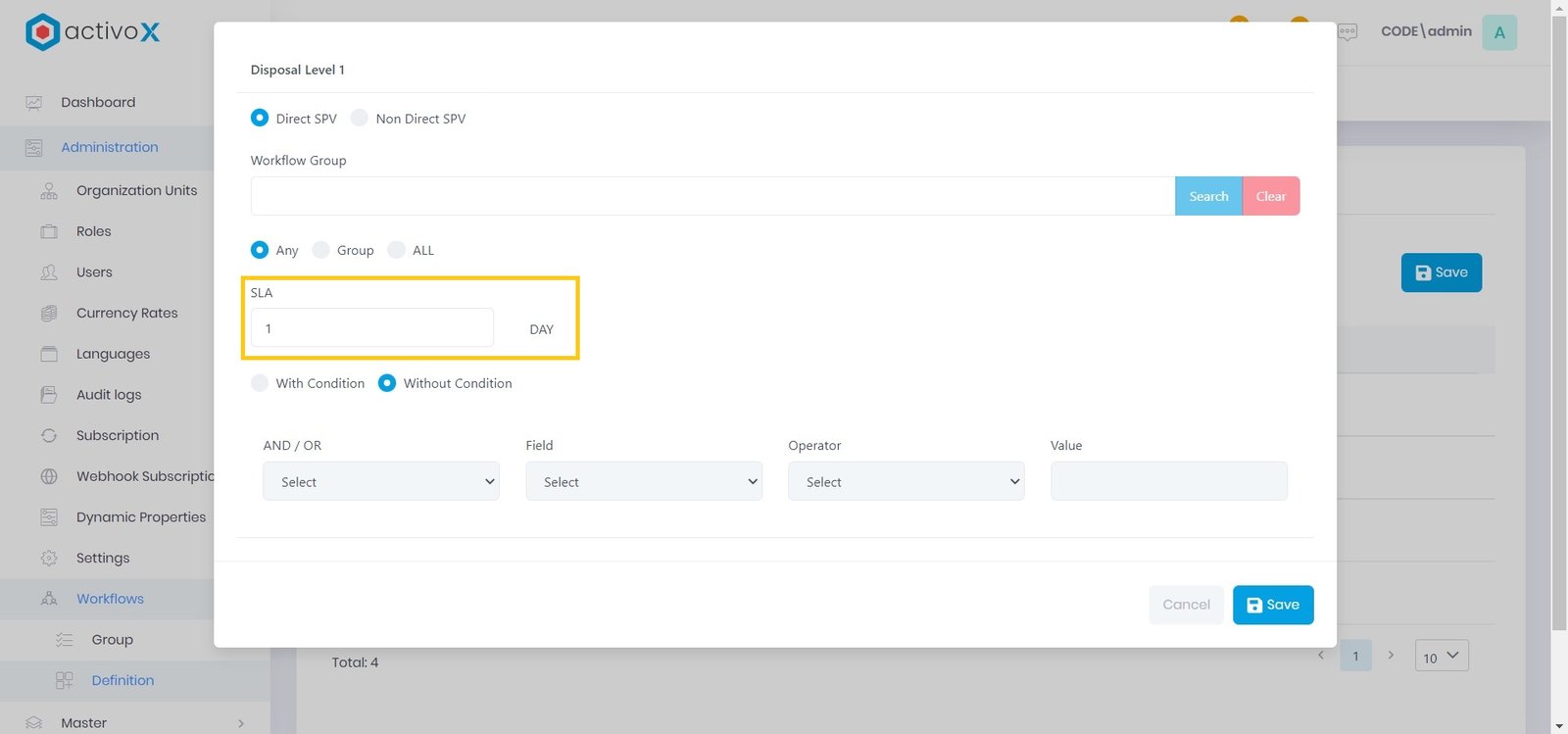This screenshot has height=734, width=1568.
Task: Click the Workflows hierarchy icon
Action: click(49, 599)
